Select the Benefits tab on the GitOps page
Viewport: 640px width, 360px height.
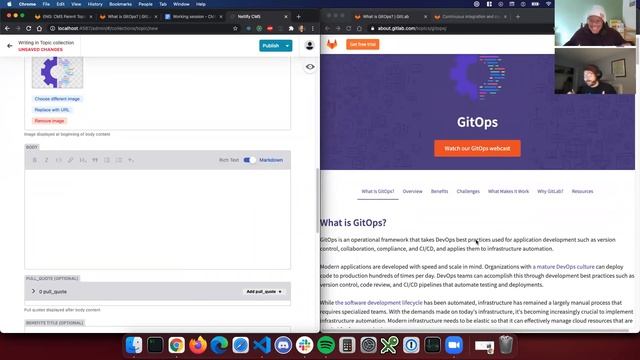[439, 191]
